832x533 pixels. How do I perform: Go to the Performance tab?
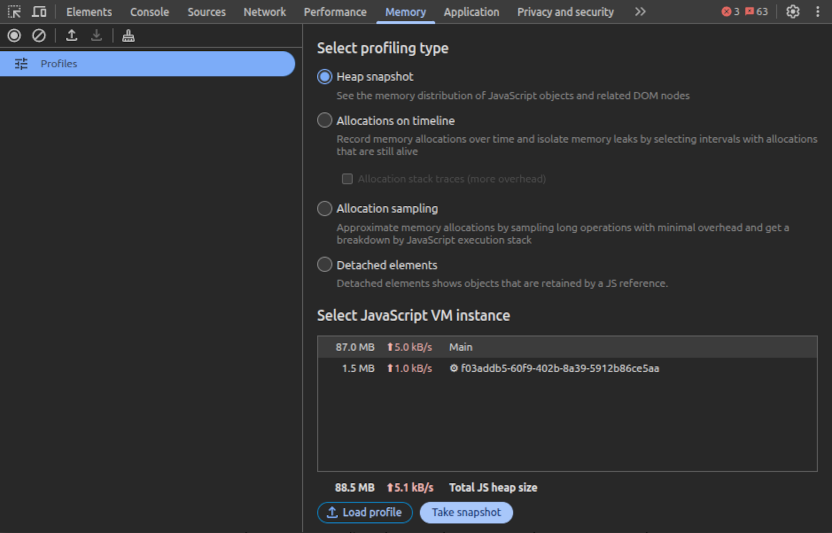pyautogui.click(x=335, y=12)
